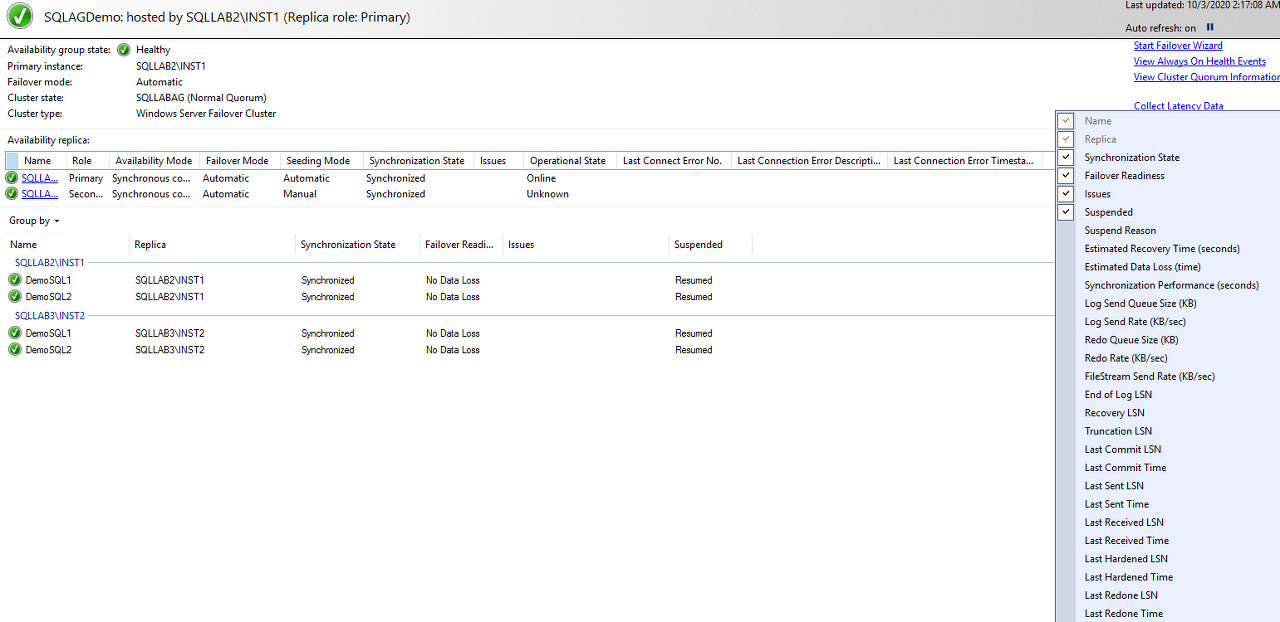Click DemoSQL2 status icon under SQLLAB2\INST1 group
Image resolution: width=1280 pixels, height=622 pixels.
click(15, 297)
